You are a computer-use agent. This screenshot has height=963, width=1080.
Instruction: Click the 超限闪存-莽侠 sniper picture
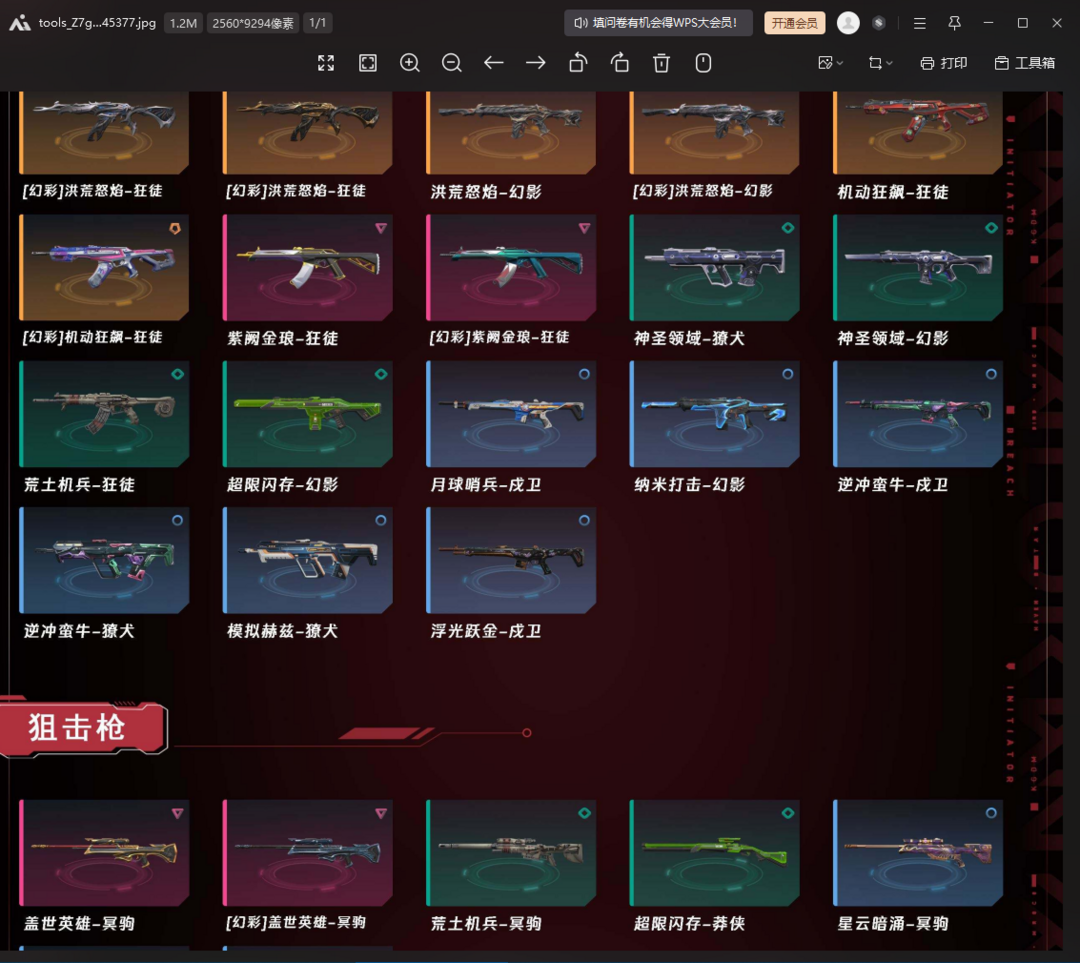[714, 853]
